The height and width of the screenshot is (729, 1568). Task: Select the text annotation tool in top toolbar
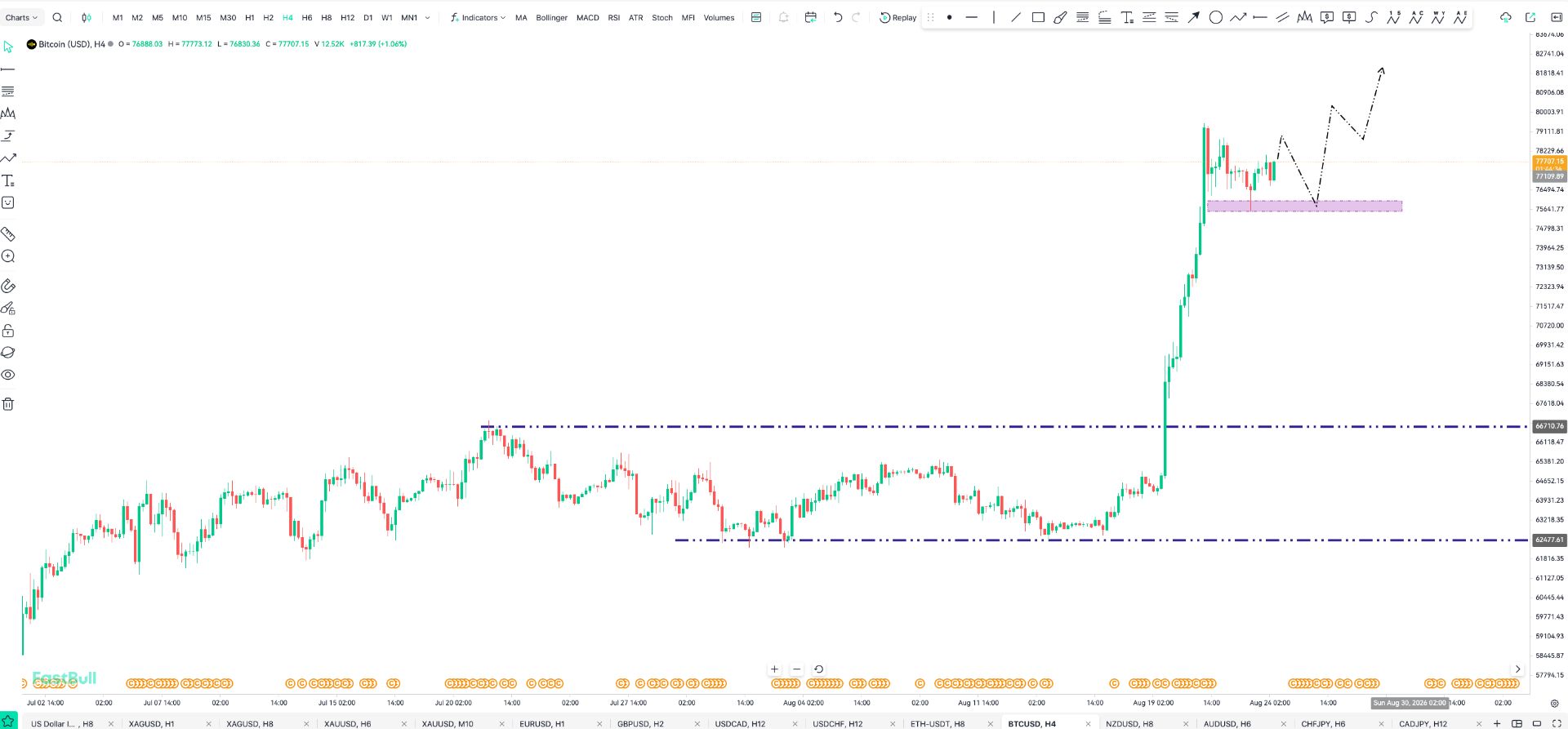[1127, 17]
